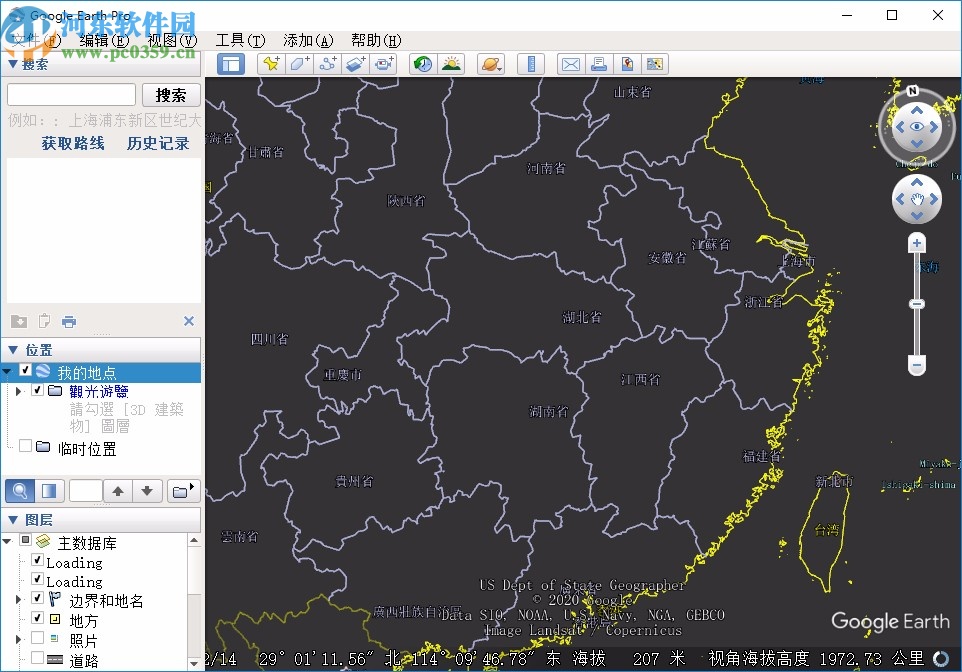
Task: Email the view with envelope icon
Action: (571, 64)
